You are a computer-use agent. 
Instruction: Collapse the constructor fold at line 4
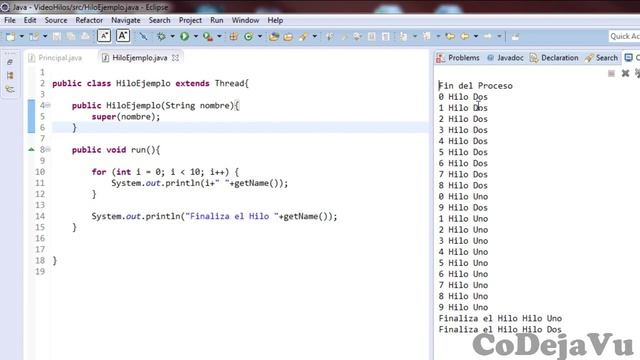coord(48,105)
